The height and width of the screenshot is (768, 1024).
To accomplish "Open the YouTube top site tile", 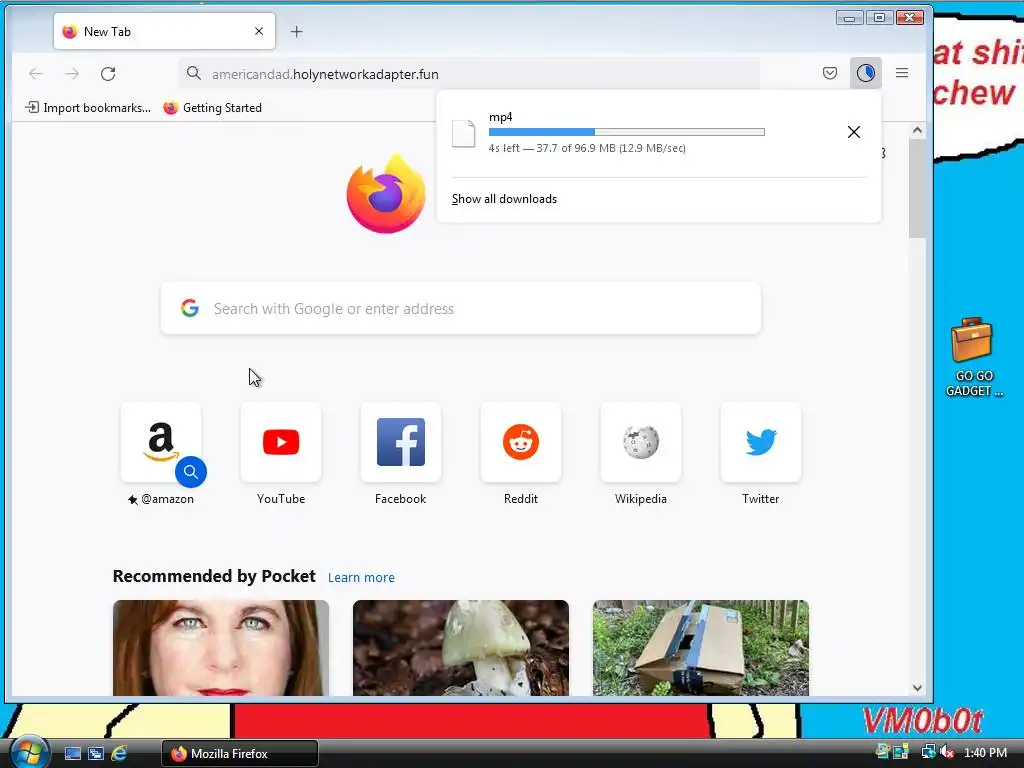I will (x=281, y=442).
